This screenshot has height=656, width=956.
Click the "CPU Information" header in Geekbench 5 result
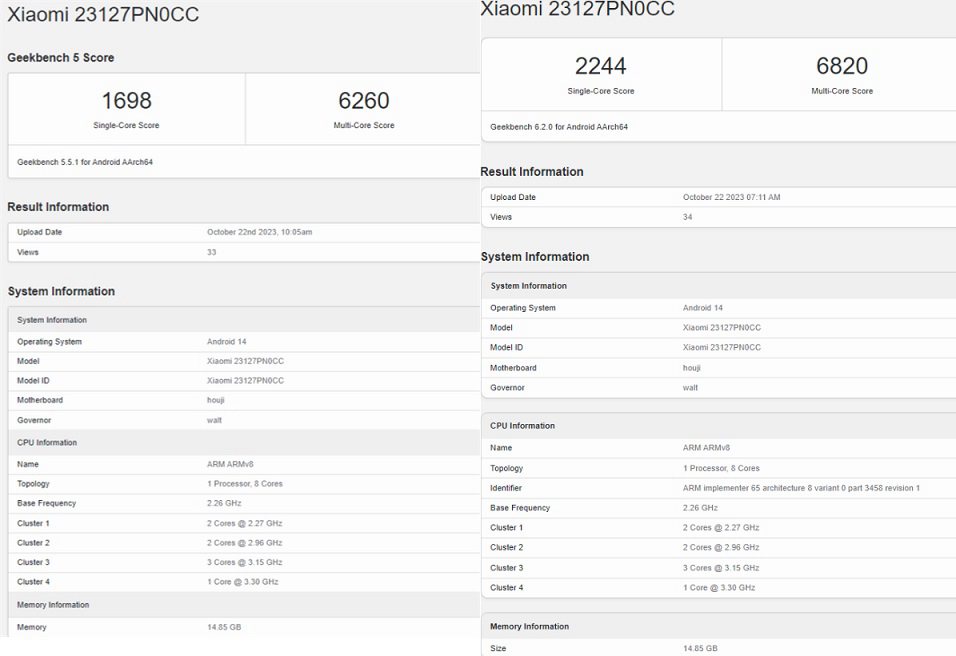coord(47,443)
